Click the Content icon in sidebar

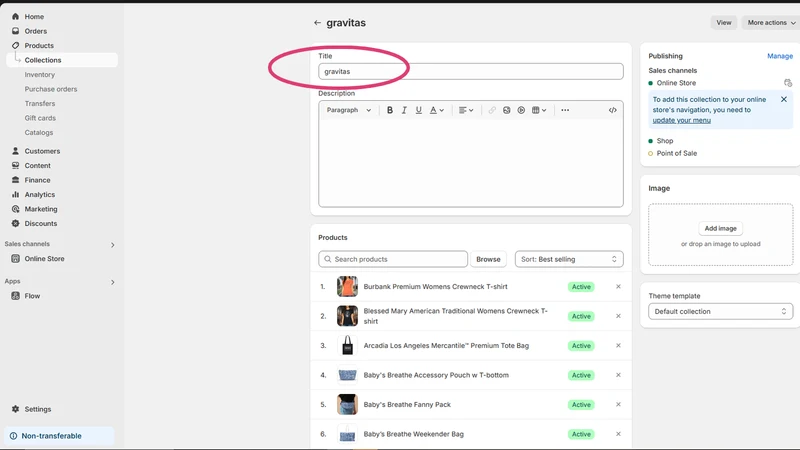pos(15,165)
